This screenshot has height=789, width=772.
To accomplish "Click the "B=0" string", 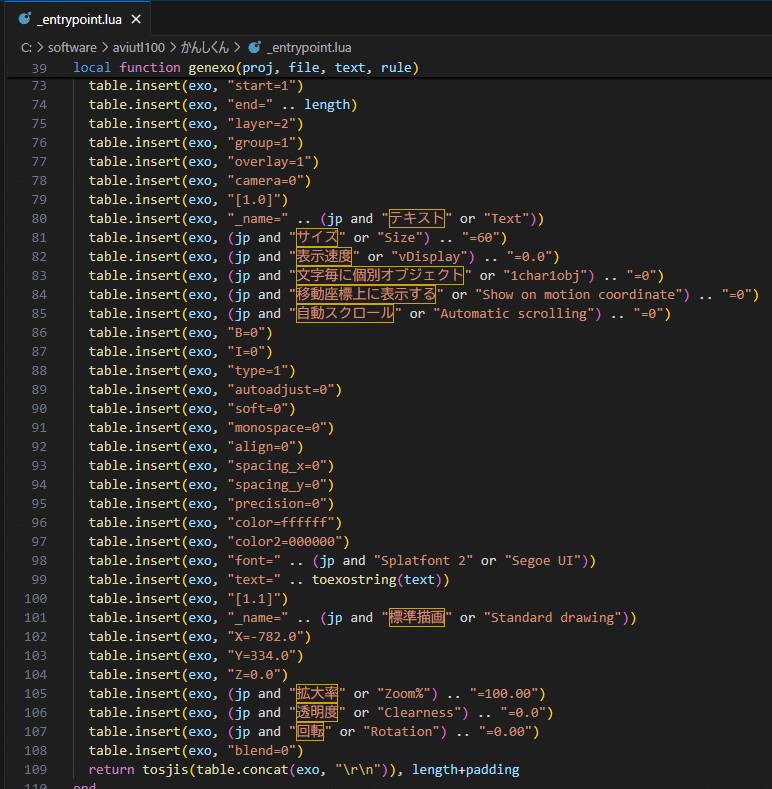I will (x=246, y=333).
